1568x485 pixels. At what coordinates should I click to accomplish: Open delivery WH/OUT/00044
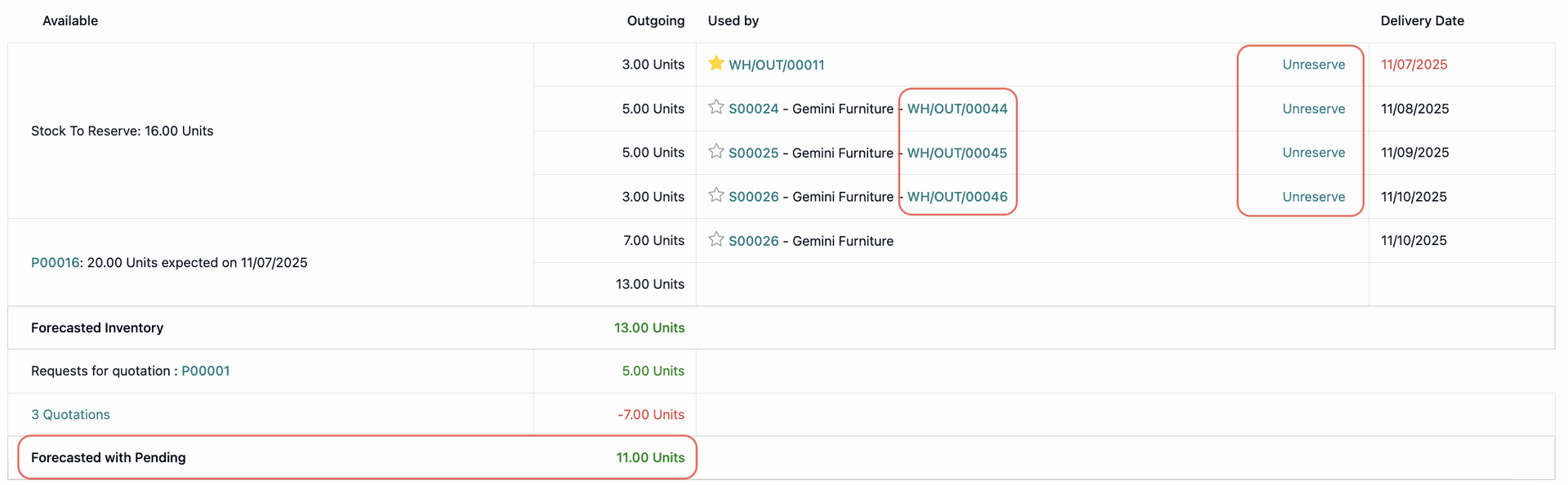click(x=957, y=109)
